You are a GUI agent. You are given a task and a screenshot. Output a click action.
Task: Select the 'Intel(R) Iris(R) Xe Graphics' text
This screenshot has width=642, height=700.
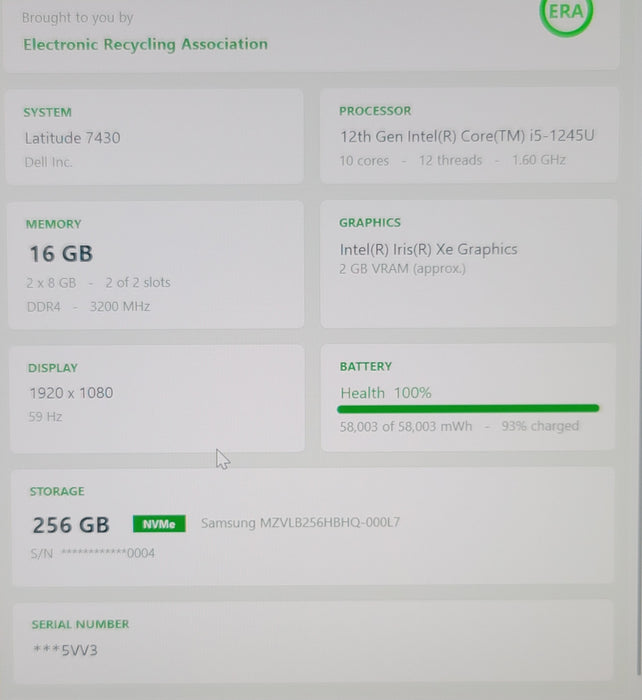[429, 249]
